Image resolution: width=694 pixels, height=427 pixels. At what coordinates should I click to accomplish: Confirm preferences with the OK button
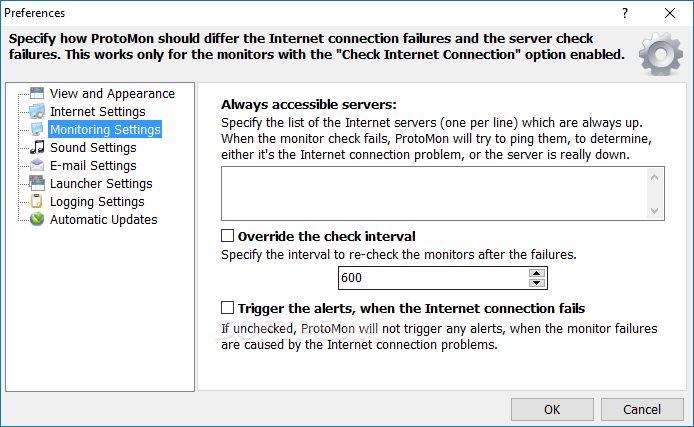point(552,409)
